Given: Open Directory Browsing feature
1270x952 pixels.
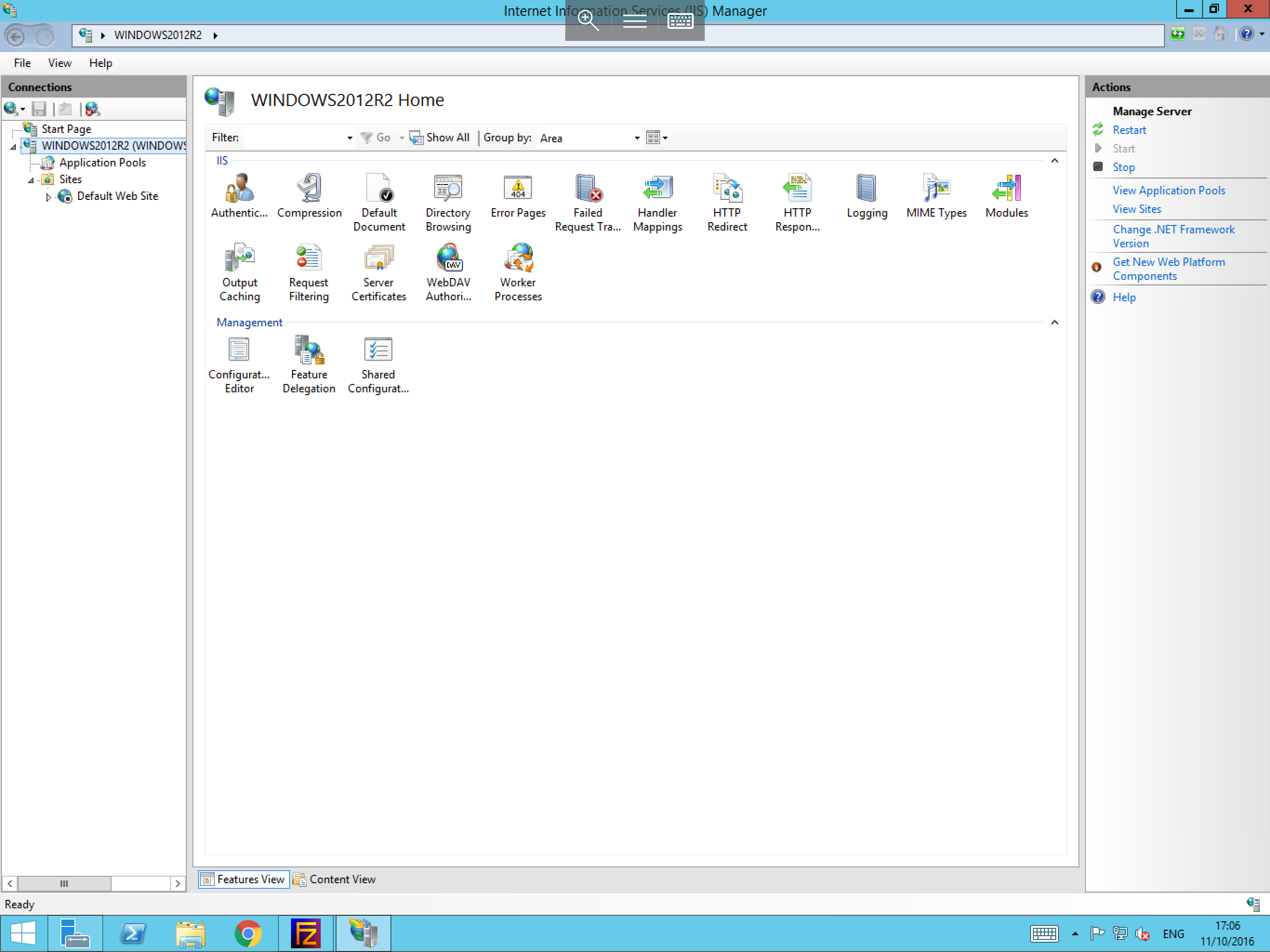Looking at the screenshot, I should (448, 203).
